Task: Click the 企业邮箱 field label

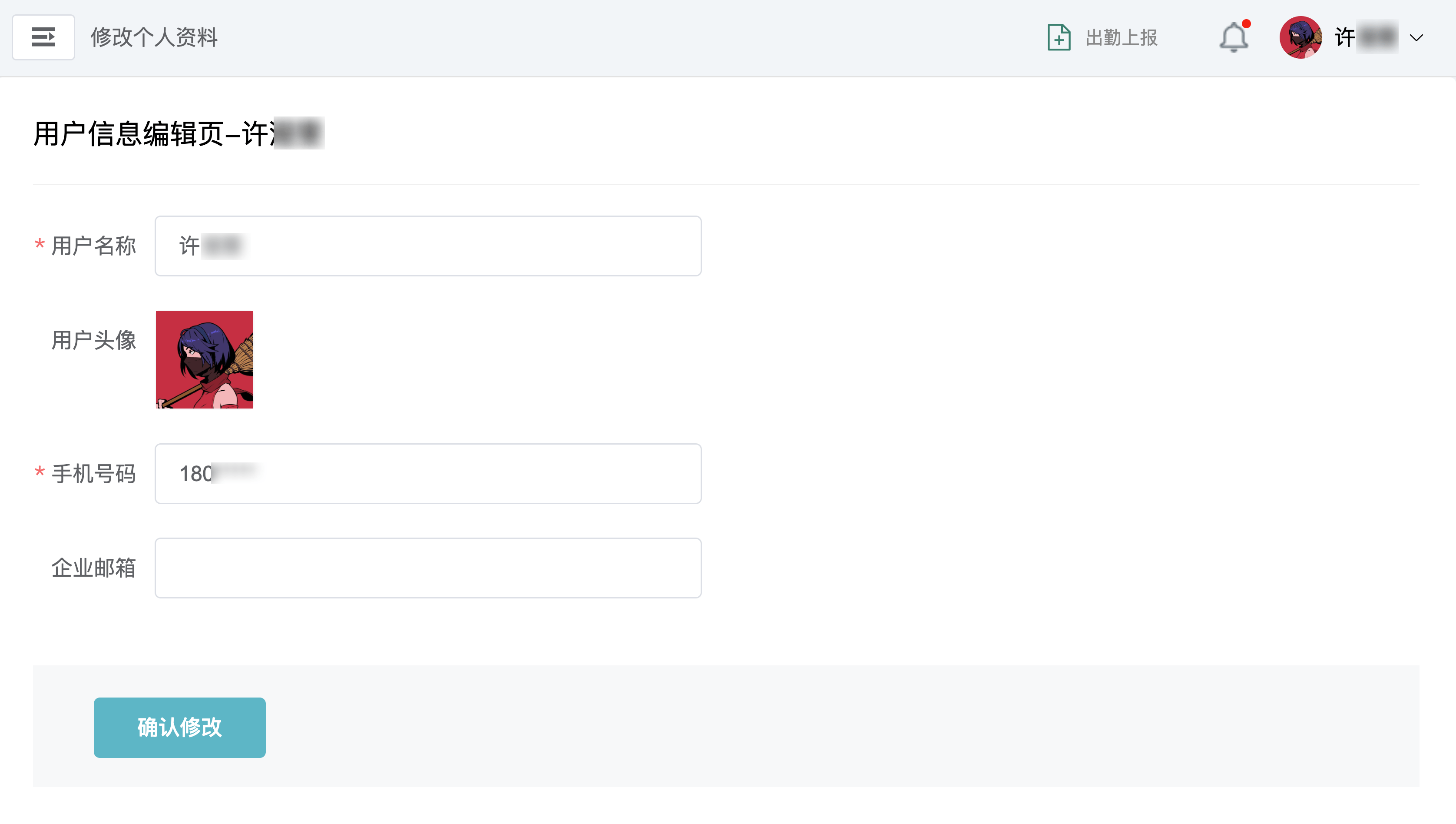Action: point(93,568)
